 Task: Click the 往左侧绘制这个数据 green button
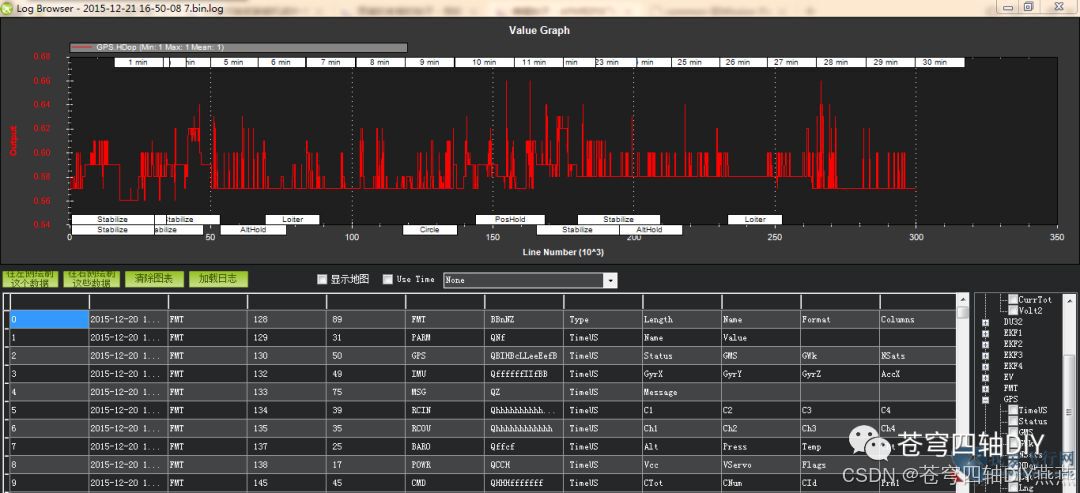[30, 278]
